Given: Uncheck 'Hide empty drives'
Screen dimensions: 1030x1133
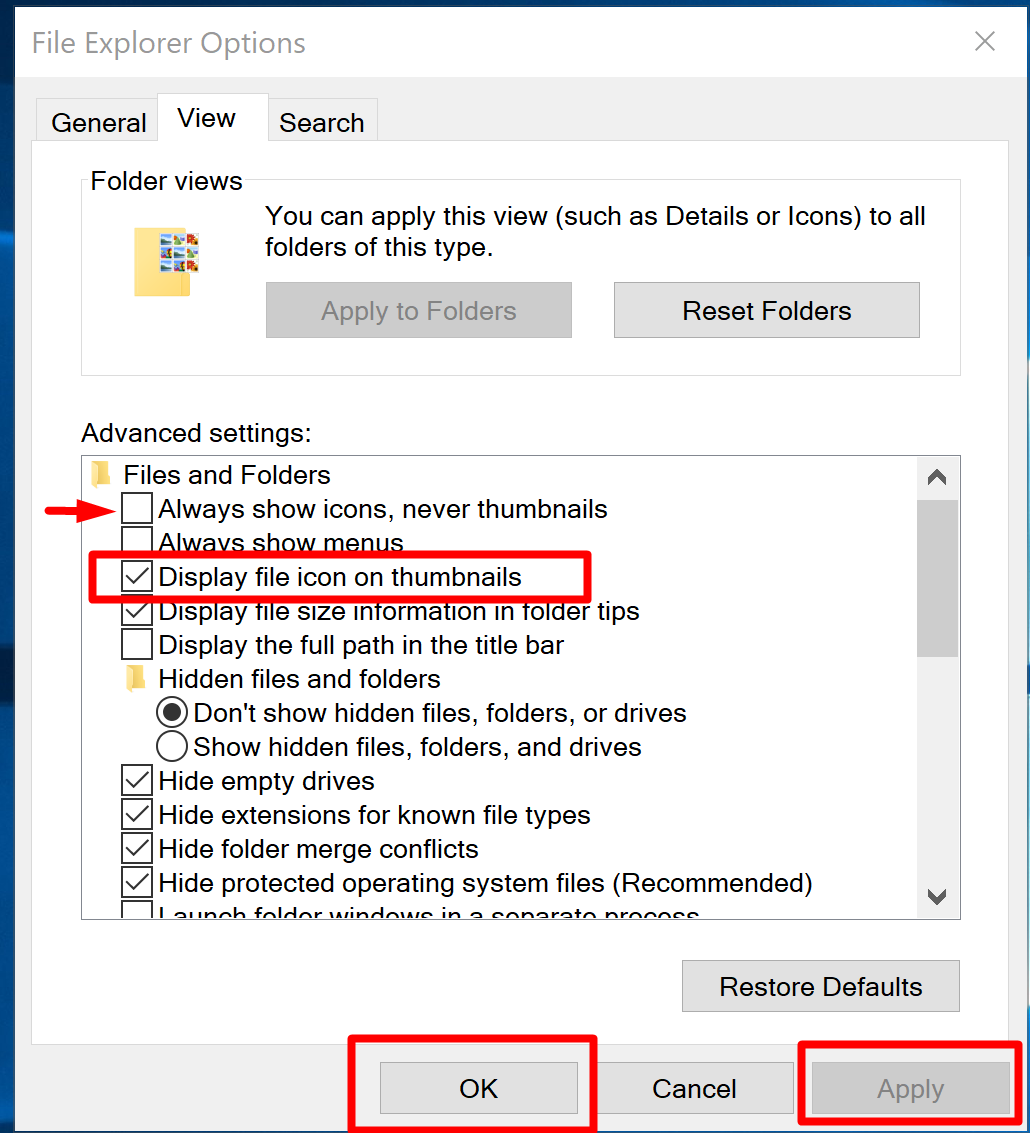Looking at the screenshot, I should tap(136, 780).
